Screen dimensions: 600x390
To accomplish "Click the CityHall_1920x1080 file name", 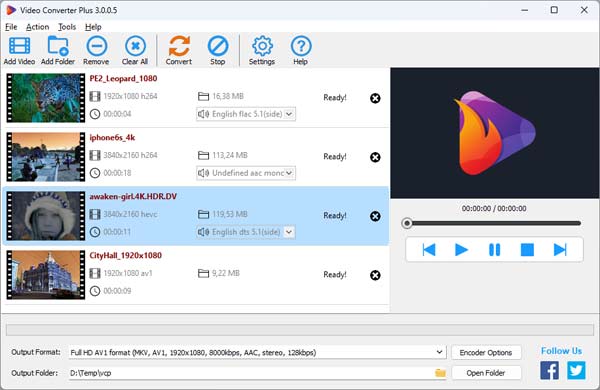I will click(126, 255).
